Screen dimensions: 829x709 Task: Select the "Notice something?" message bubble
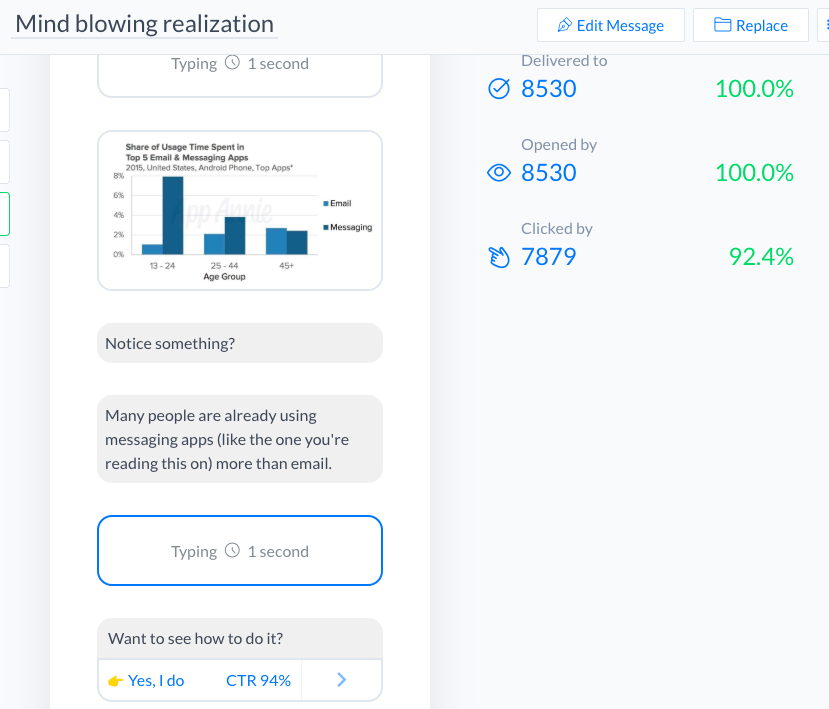(240, 343)
